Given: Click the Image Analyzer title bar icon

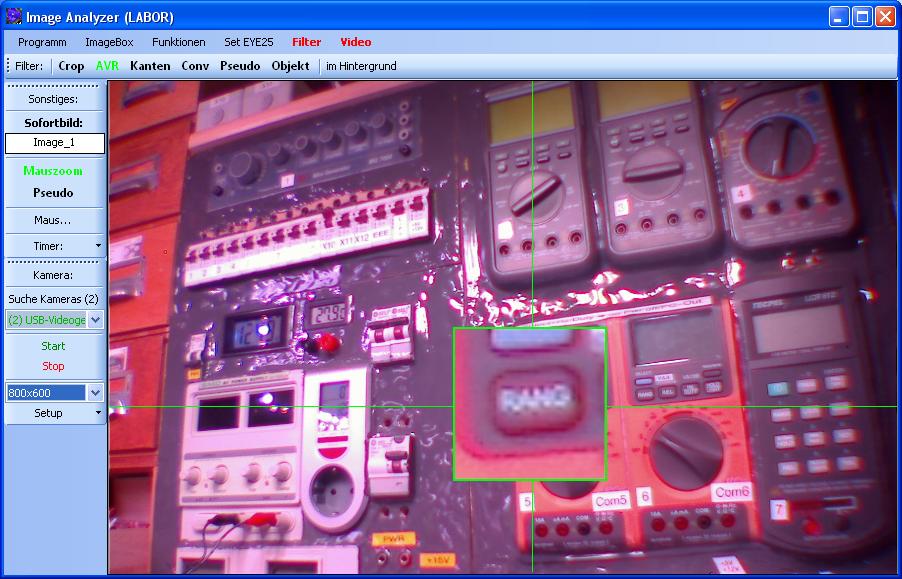Looking at the screenshot, I should coord(14,16).
